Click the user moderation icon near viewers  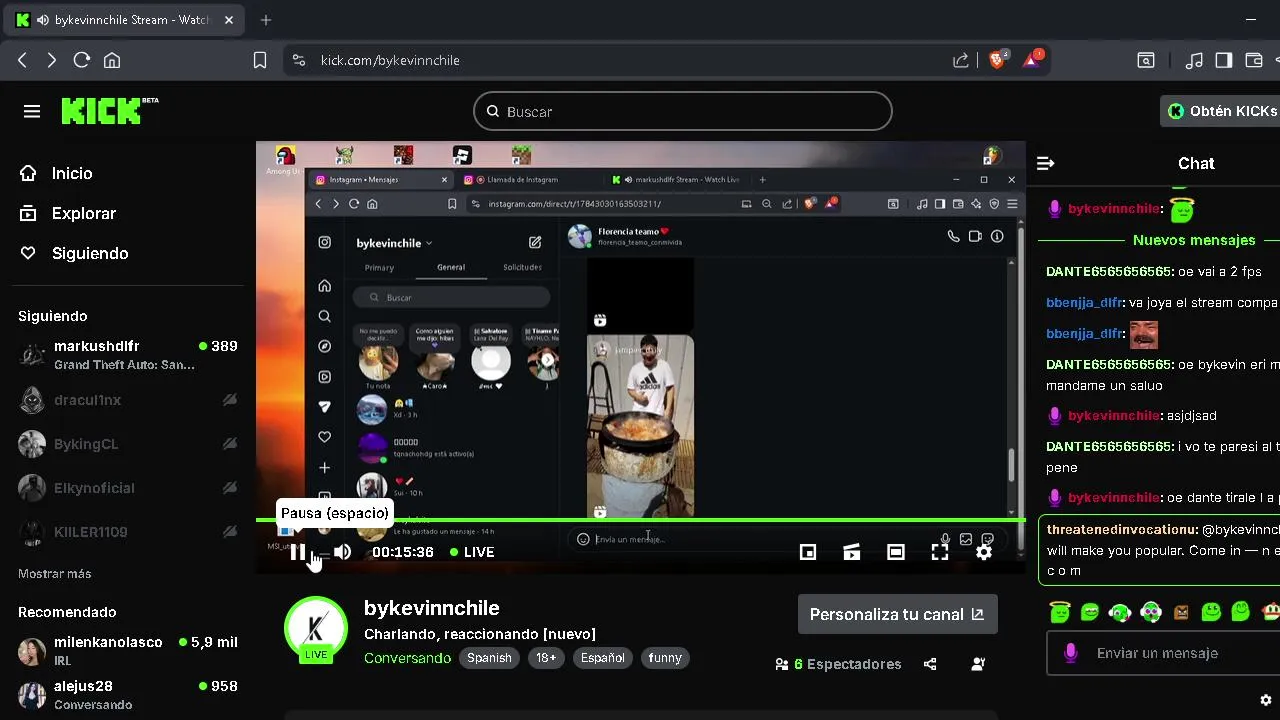978,664
